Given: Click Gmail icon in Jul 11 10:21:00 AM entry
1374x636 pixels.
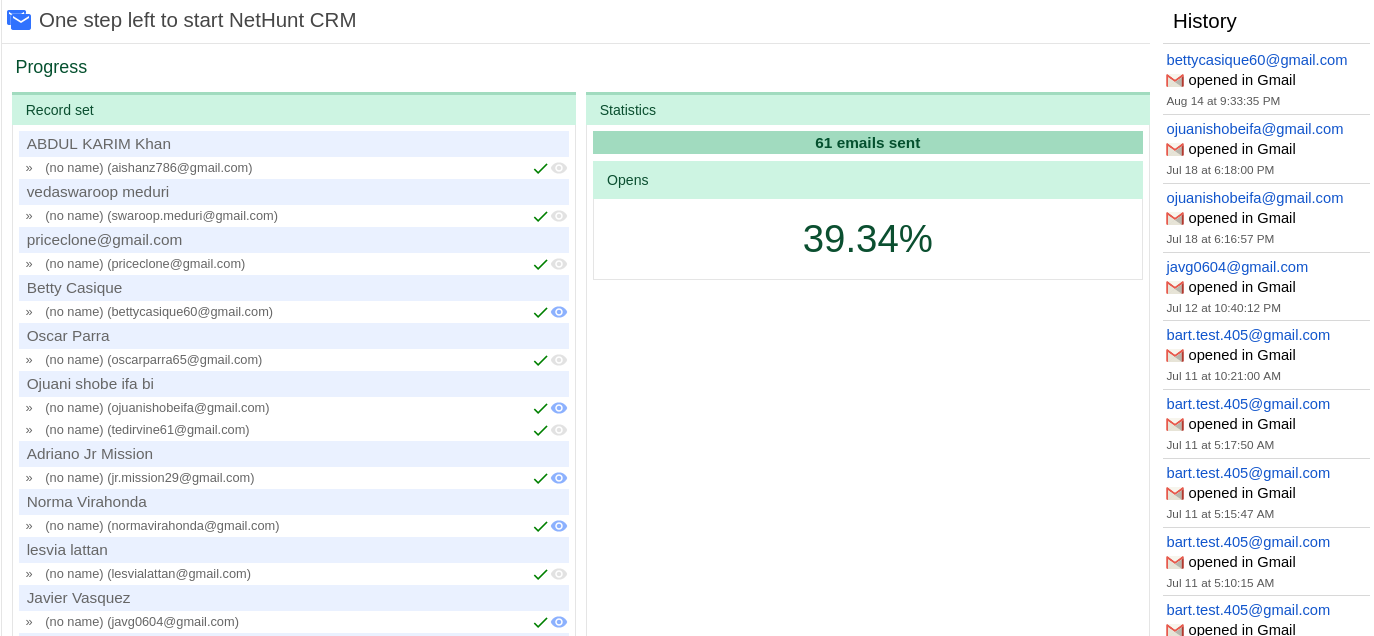Looking at the screenshot, I should (x=1175, y=355).
